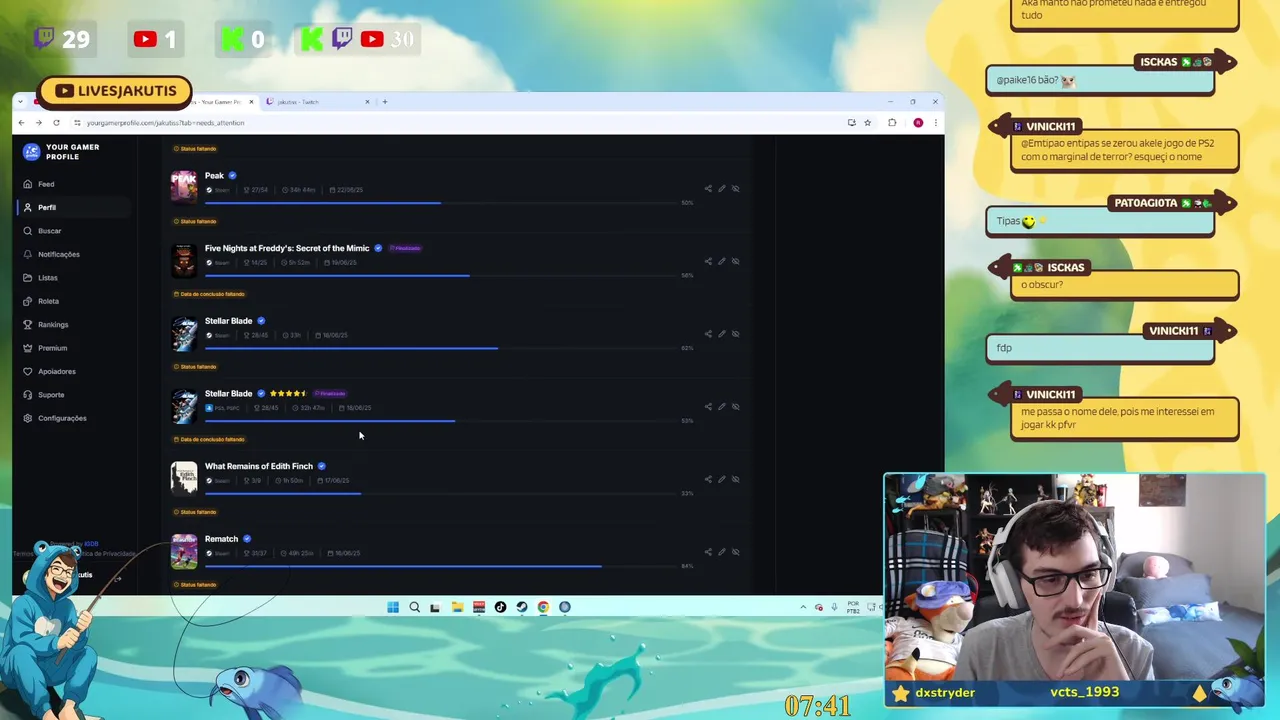Viewport: 1280px width, 720px height.
Task: Open Apoiadores page in sidebar
Action: [x=56, y=371]
